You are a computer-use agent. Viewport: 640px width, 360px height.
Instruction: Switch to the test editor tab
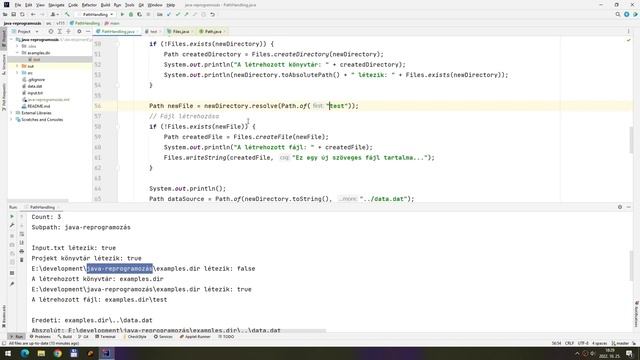click(153, 31)
